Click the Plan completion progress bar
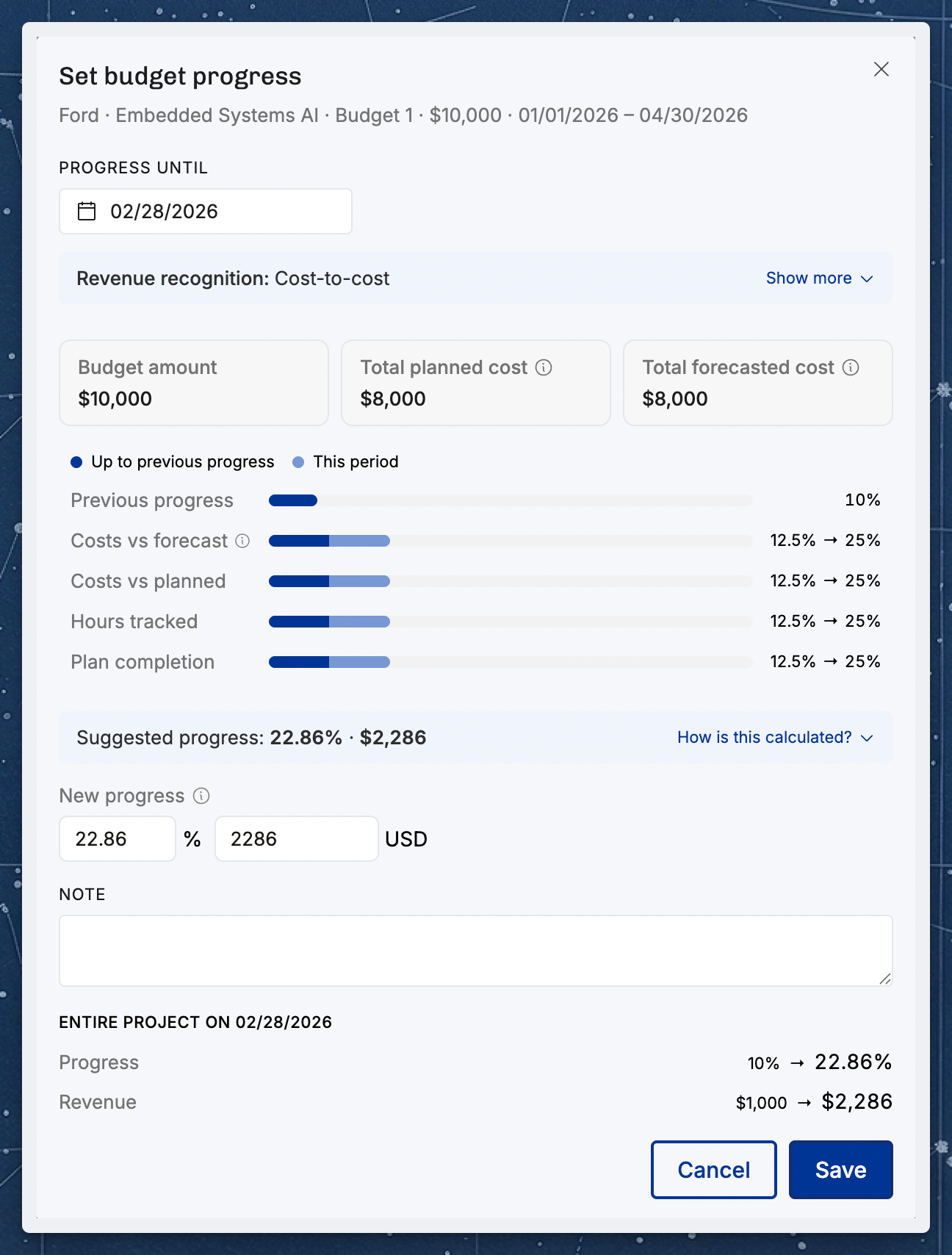 point(511,662)
